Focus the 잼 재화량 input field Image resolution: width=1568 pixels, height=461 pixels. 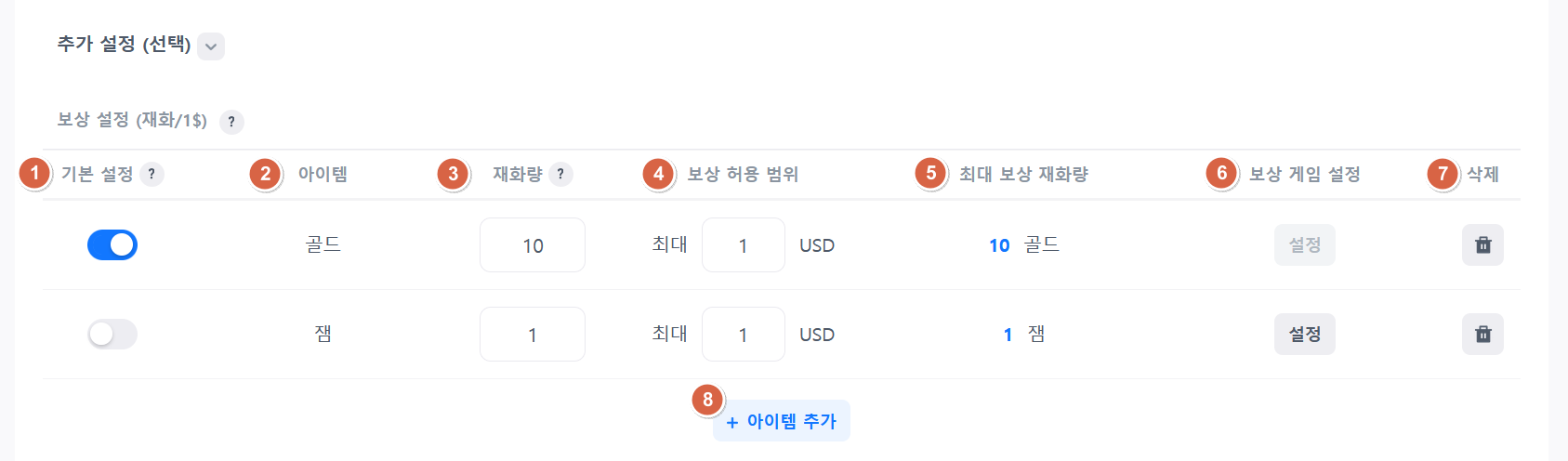[532, 335]
